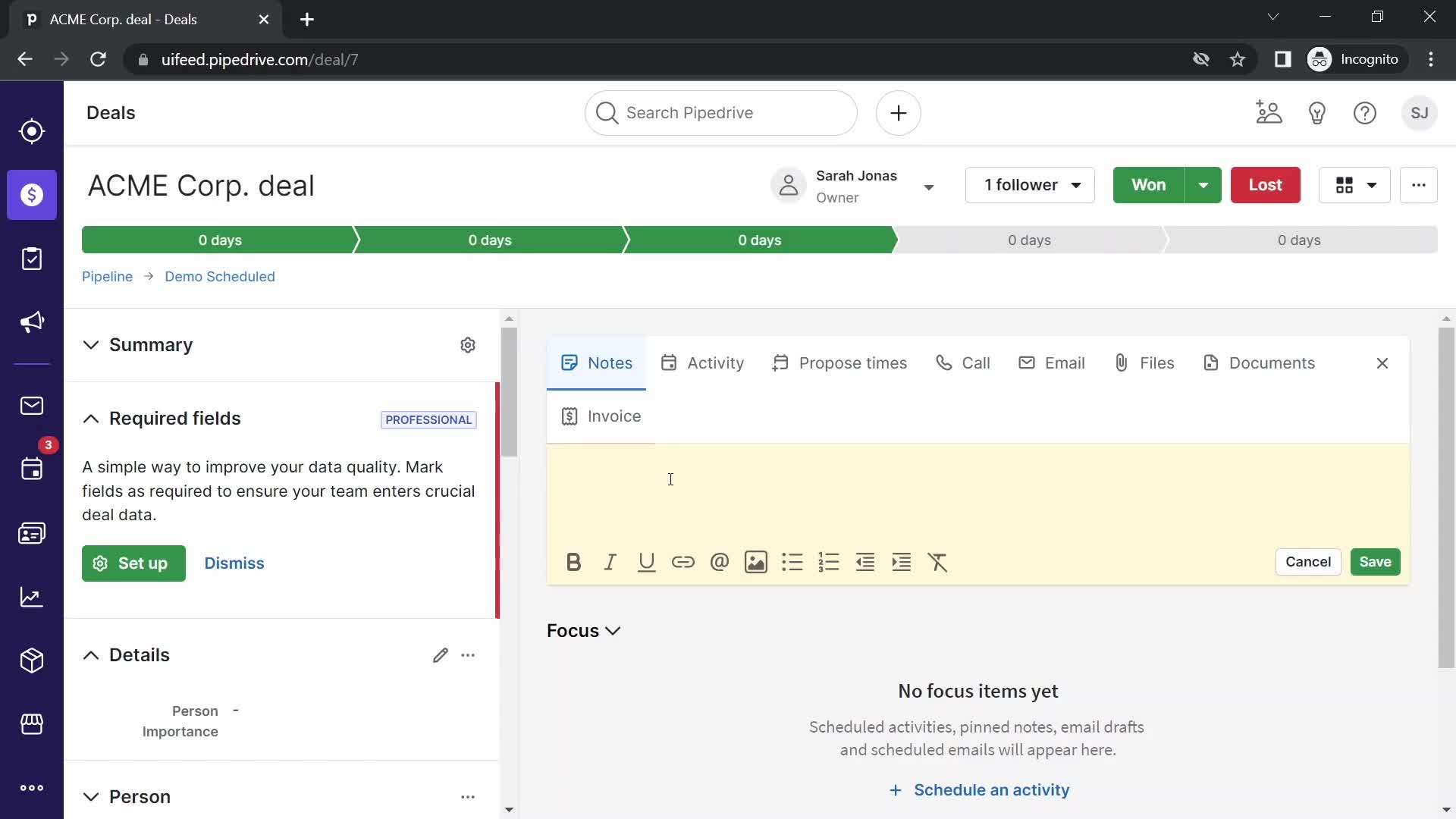Expand the Summary section

click(x=90, y=345)
